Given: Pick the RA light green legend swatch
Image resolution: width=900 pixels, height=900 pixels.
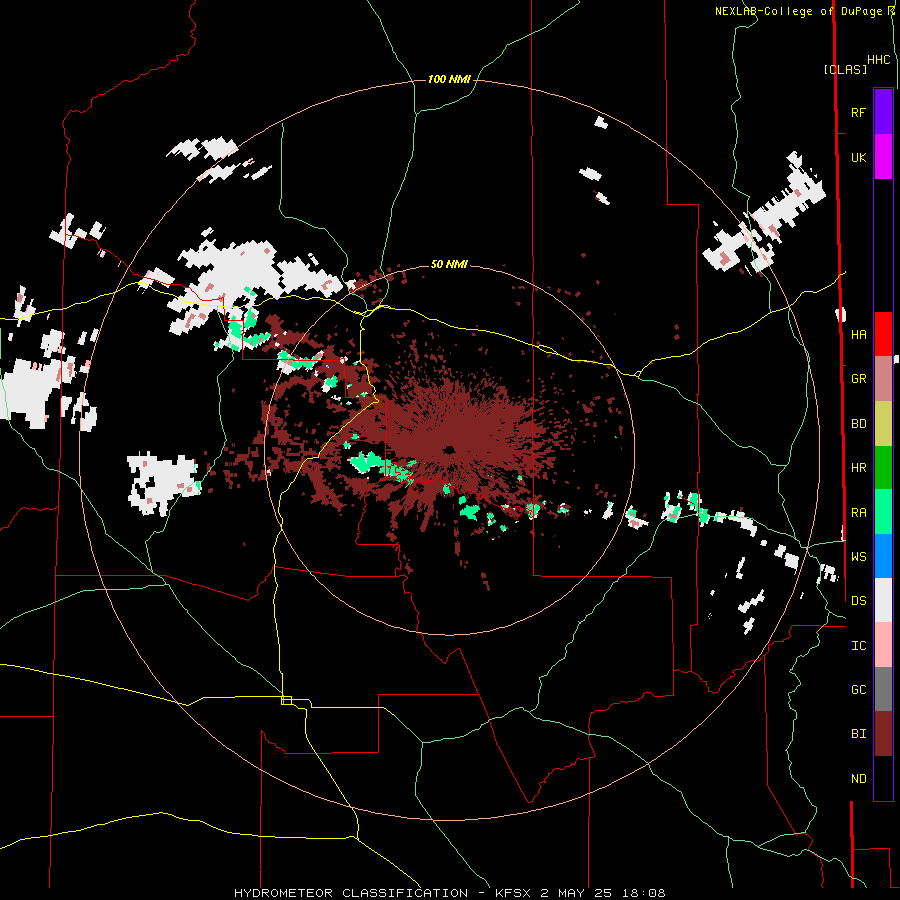Looking at the screenshot, I should coord(883,512).
